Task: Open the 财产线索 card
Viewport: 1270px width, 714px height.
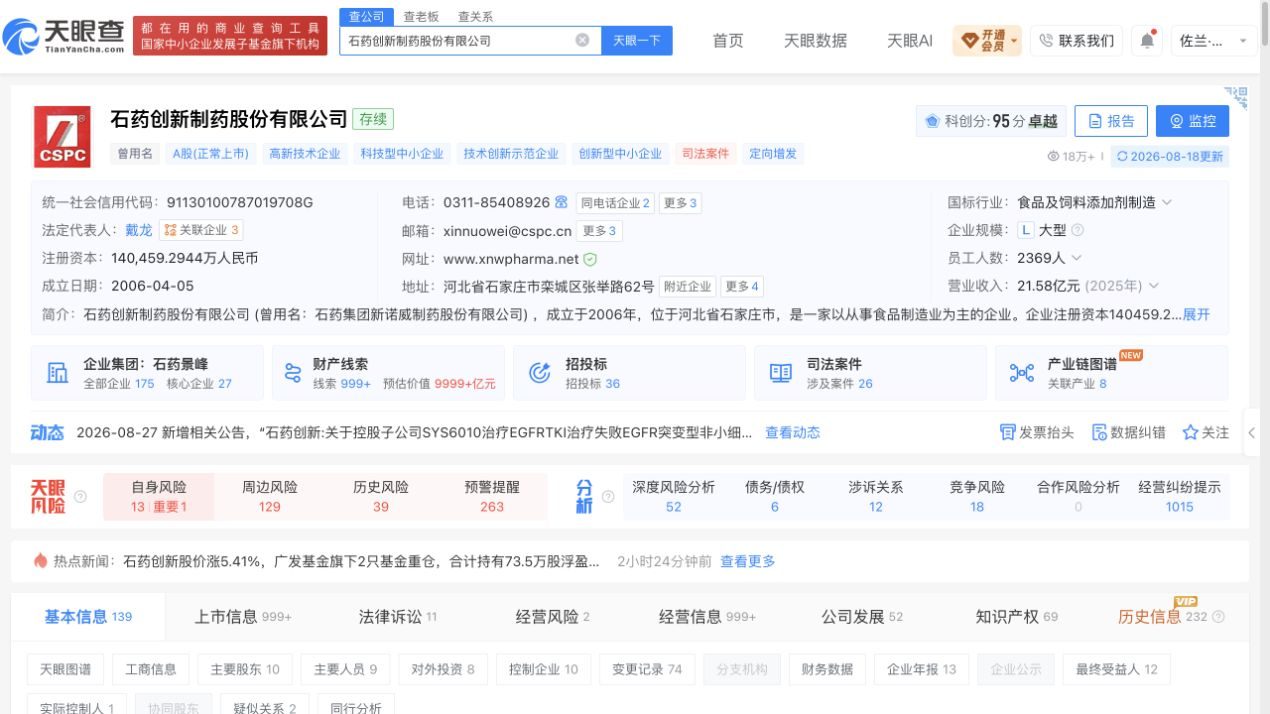Action: (x=388, y=373)
